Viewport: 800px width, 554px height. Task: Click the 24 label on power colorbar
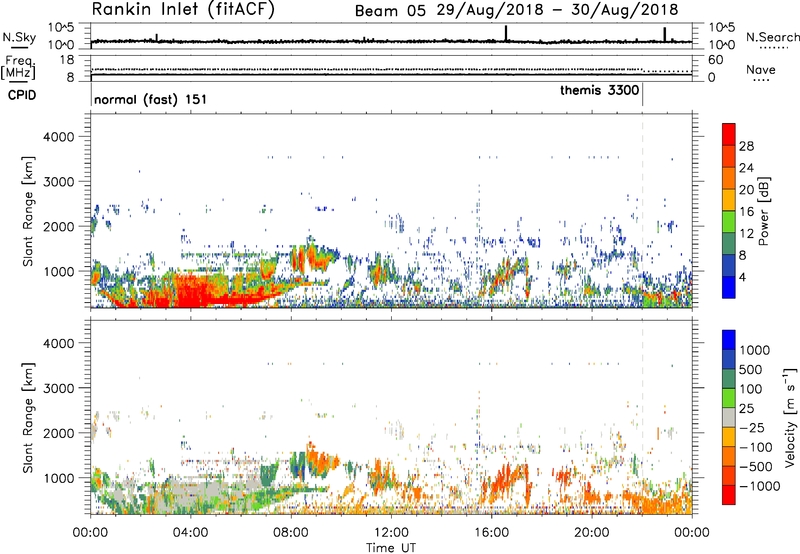tap(746, 168)
